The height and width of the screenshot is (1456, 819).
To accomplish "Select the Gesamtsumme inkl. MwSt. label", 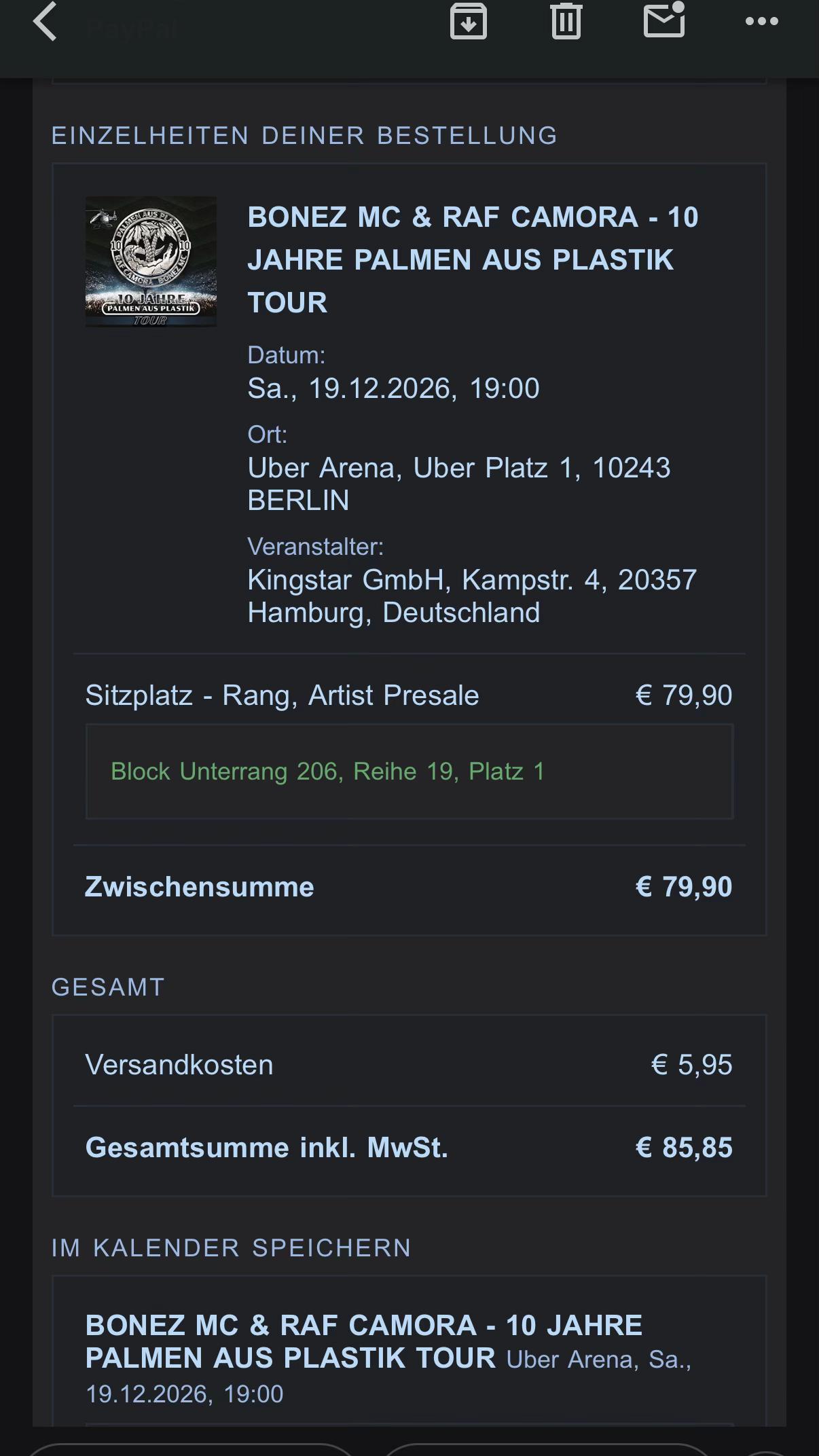I will coord(266,1148).
